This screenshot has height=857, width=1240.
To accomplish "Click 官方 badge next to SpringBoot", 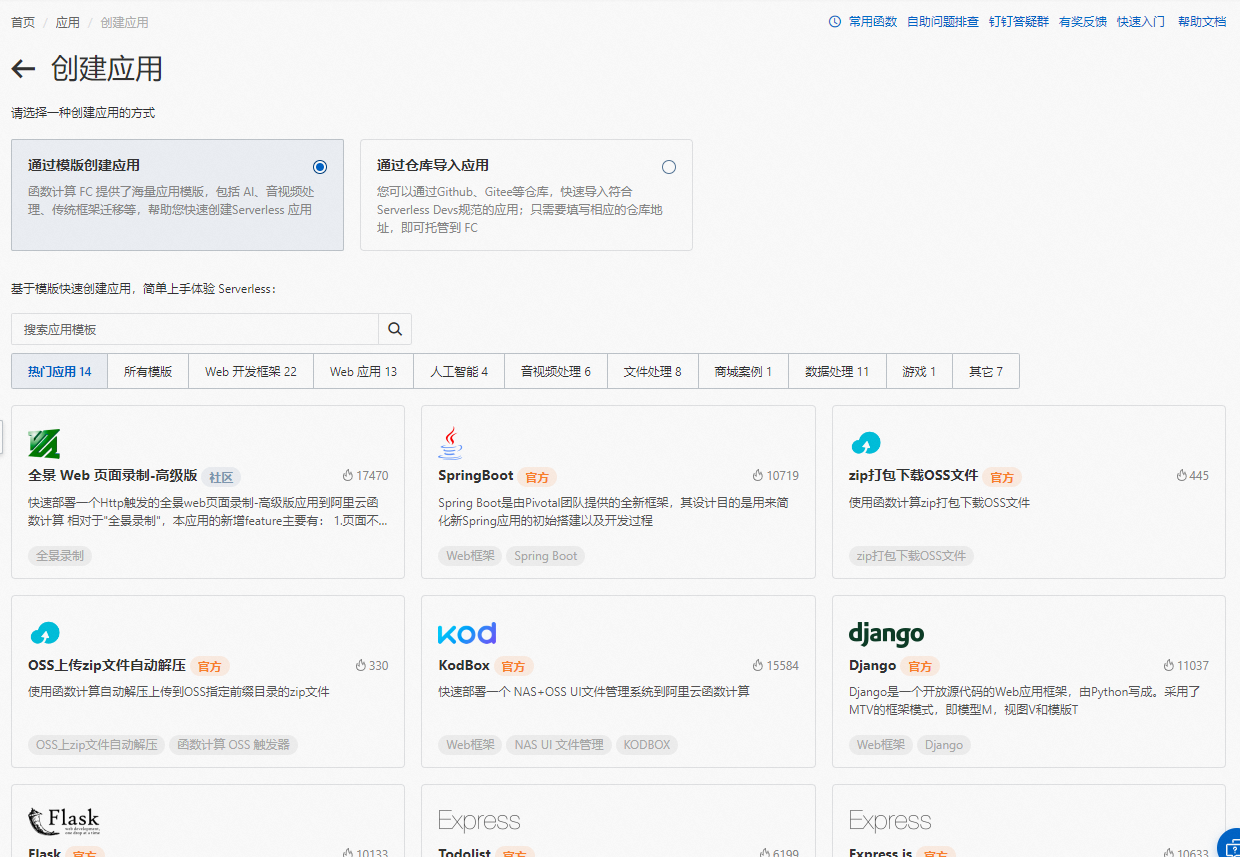I will (x=538, y=477).
